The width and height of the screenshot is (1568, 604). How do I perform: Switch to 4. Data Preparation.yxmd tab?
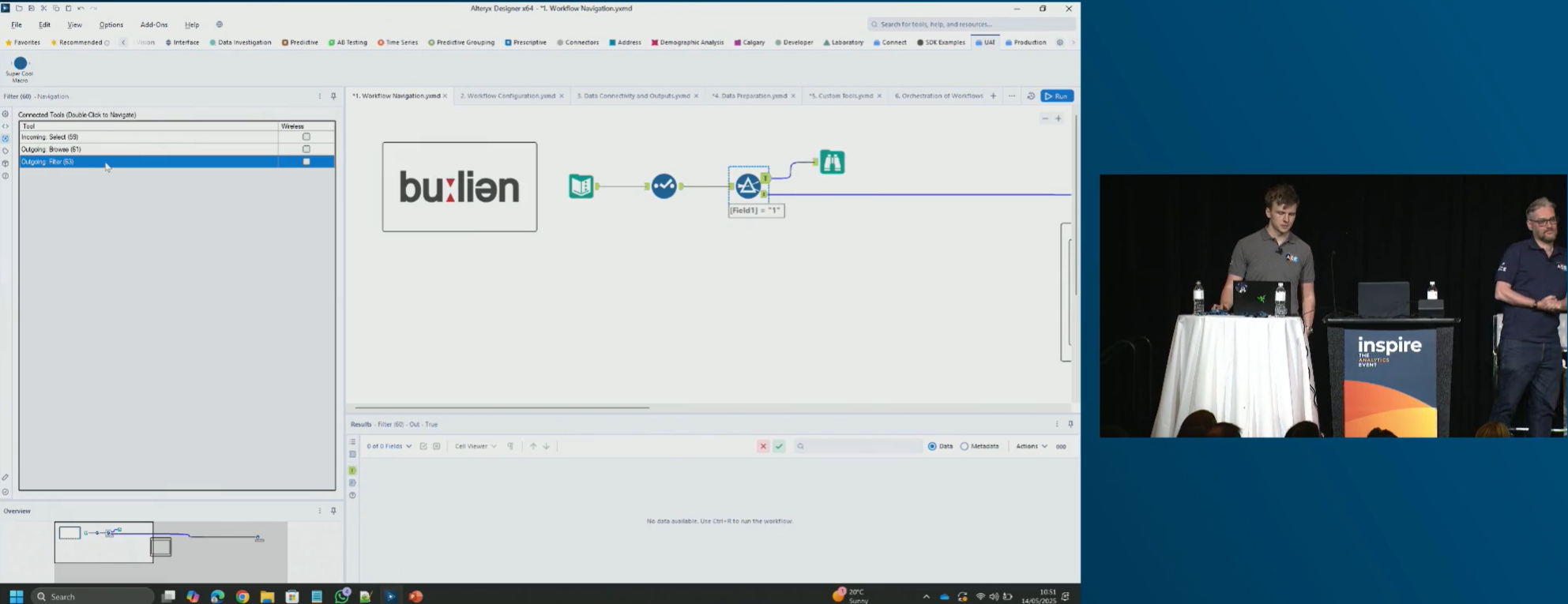749,96
